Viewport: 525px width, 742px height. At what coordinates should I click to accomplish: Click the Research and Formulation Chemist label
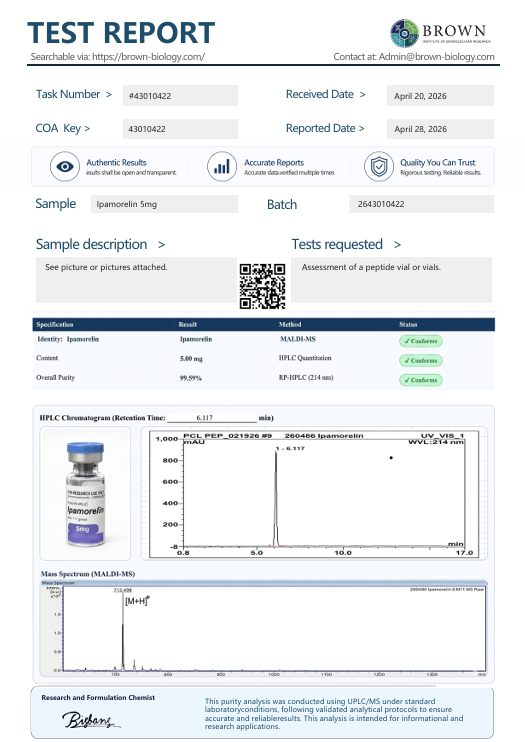tap(98, 698)
